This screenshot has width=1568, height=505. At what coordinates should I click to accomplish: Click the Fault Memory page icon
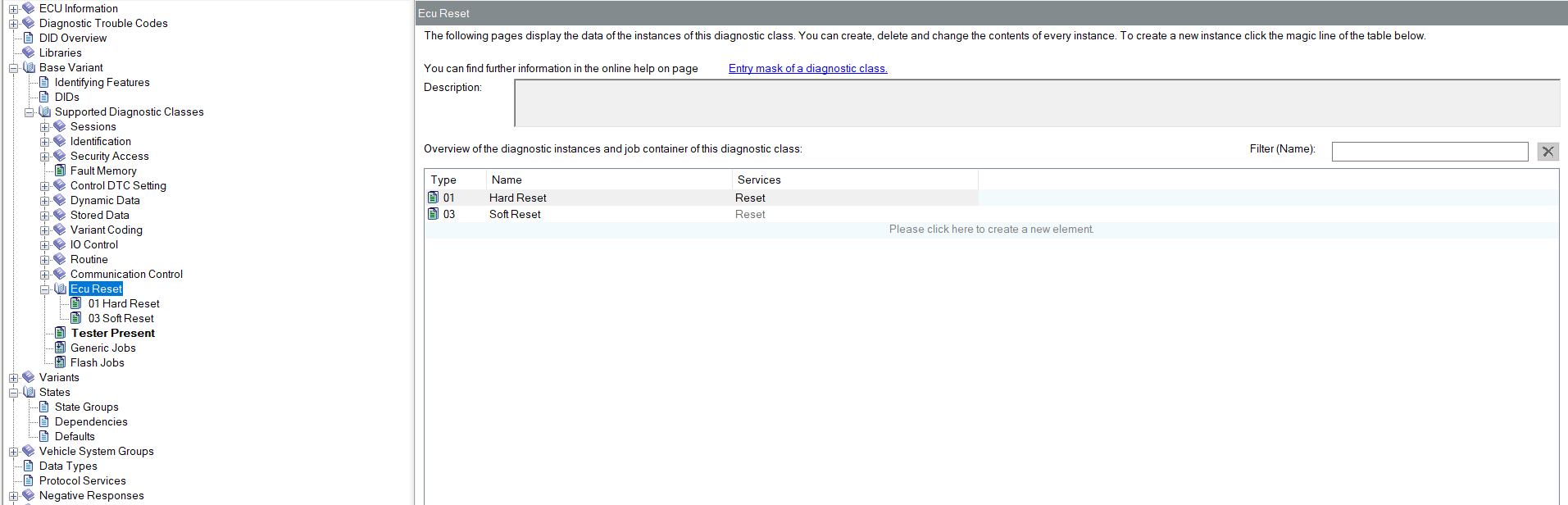click(60, 171)
